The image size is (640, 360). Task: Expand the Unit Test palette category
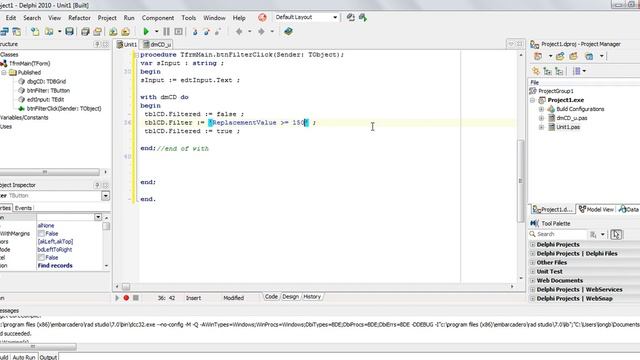[x=533, y=271]
